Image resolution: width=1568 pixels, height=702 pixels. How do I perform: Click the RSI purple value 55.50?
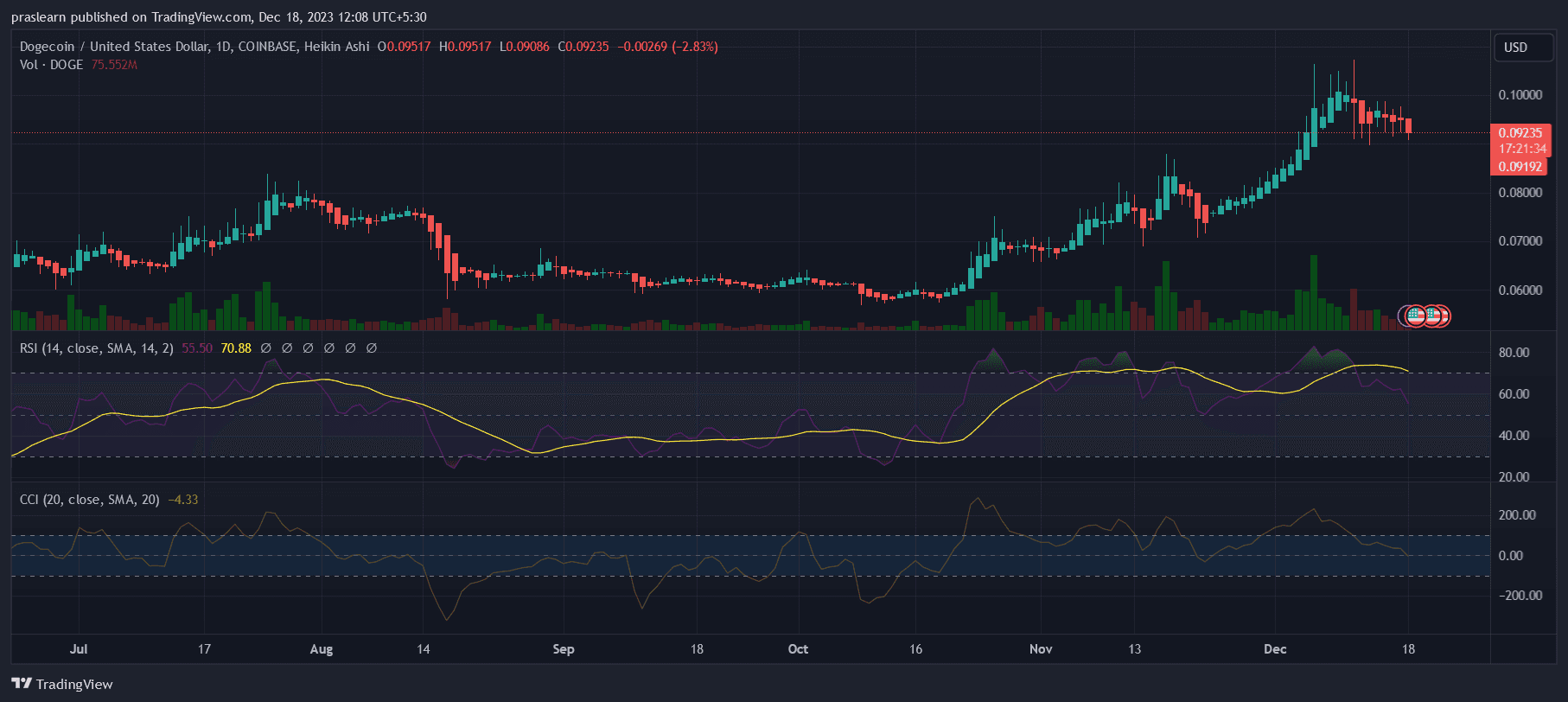coord(197,348)
